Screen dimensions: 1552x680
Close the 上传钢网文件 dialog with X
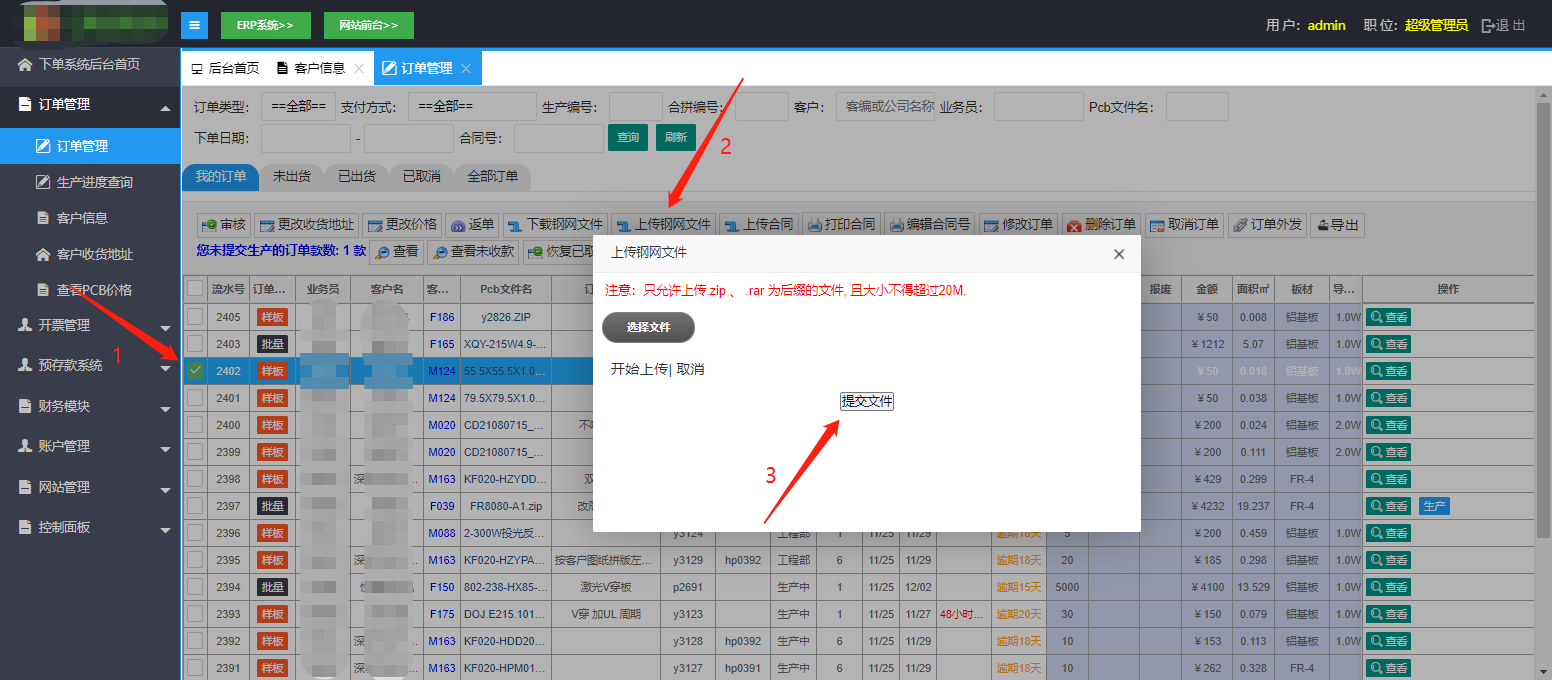1119,254
